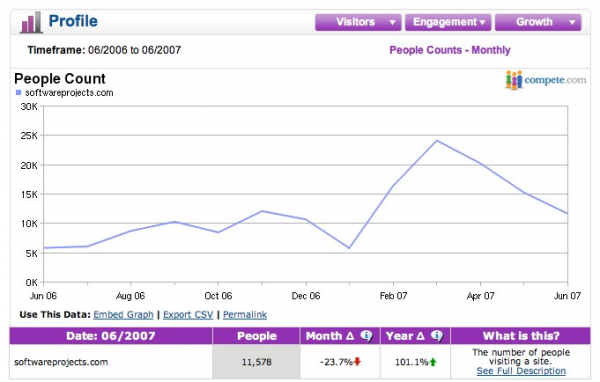Click the Embed Graph link

pyautogui.click(x=123, y=315)
